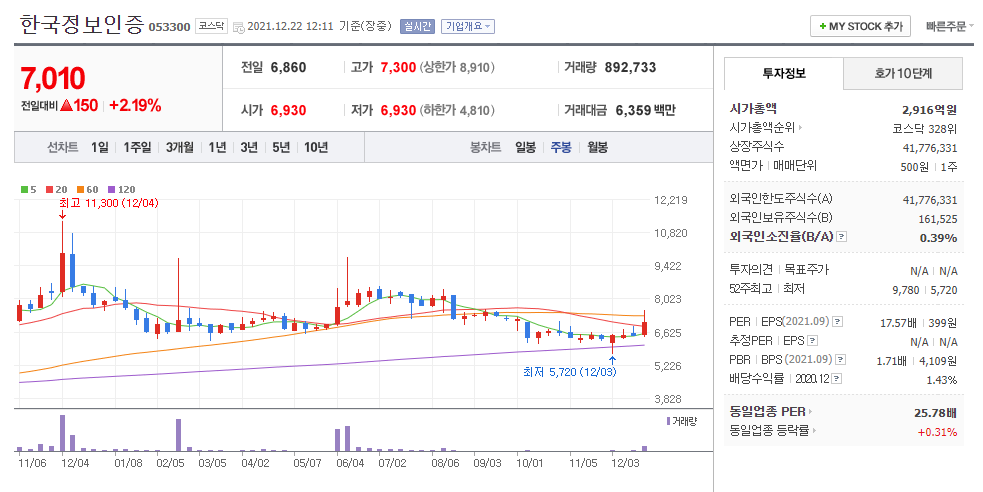Click the red 20 moving average legend

56,189
